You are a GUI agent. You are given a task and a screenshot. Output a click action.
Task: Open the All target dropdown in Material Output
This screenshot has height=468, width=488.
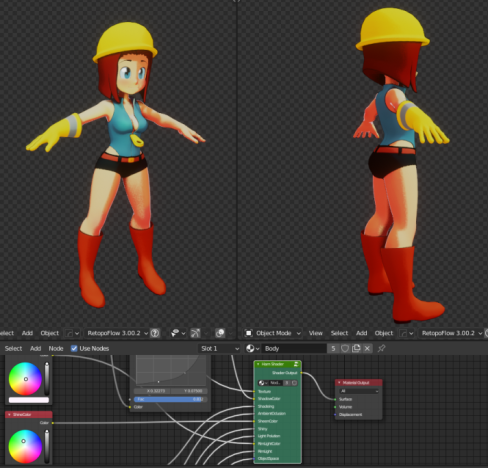(359, 391)
